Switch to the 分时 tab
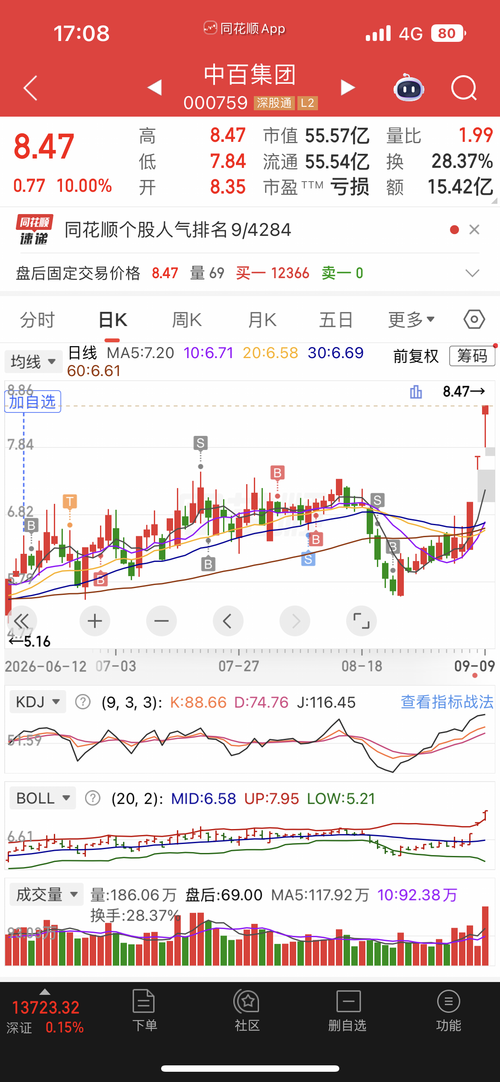Image resolution: width=500 pixels, height=1082 pixels. 37,319
